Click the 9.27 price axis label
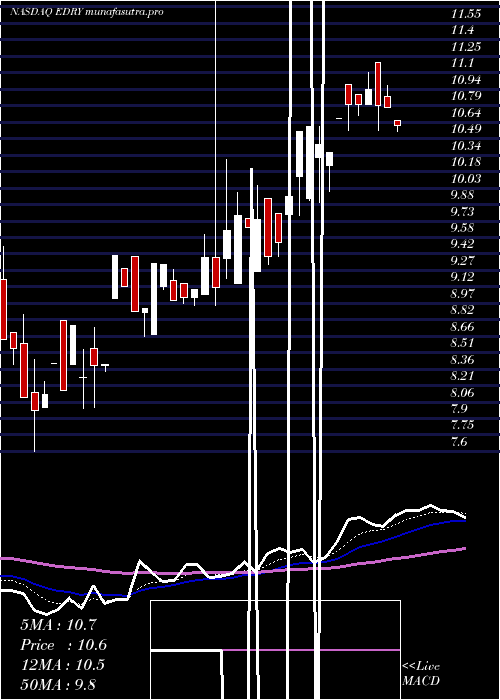Image resolution: width=500 pixels, height=700 pixels. 462,261
